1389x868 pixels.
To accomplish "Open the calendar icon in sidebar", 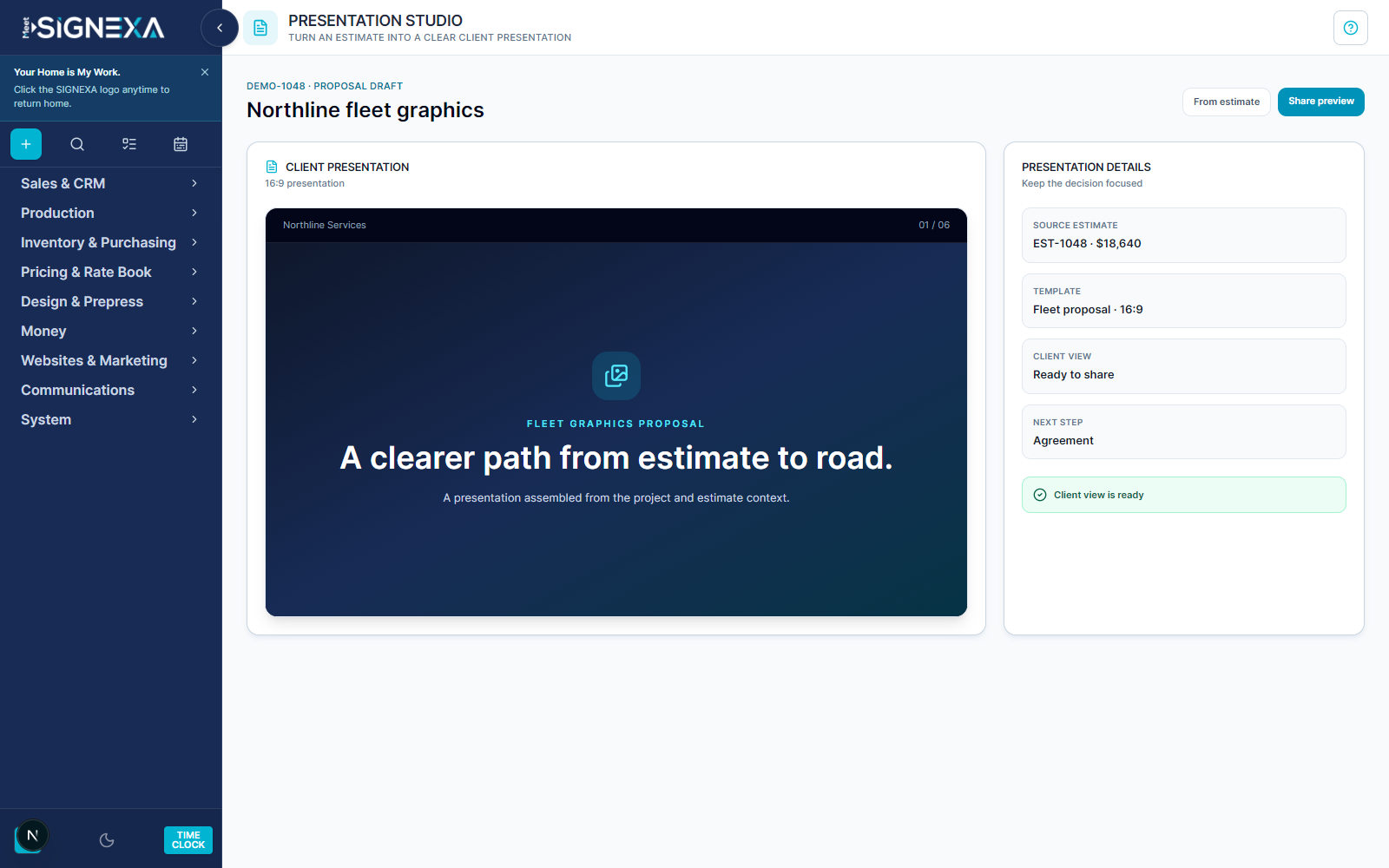I will click(181, 144).
